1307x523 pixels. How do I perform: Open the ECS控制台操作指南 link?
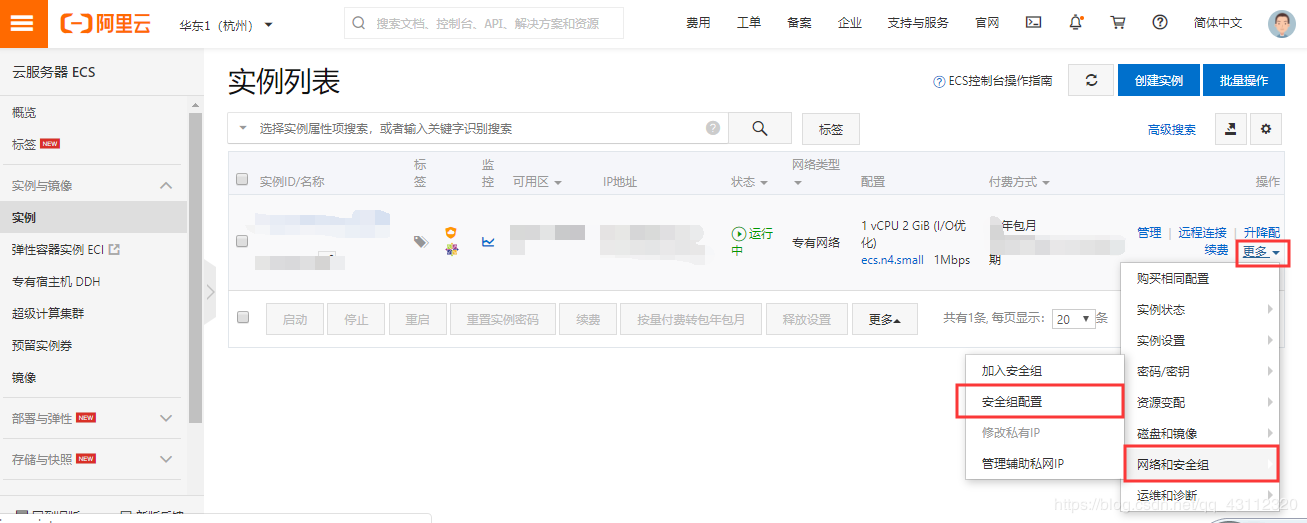992,81
